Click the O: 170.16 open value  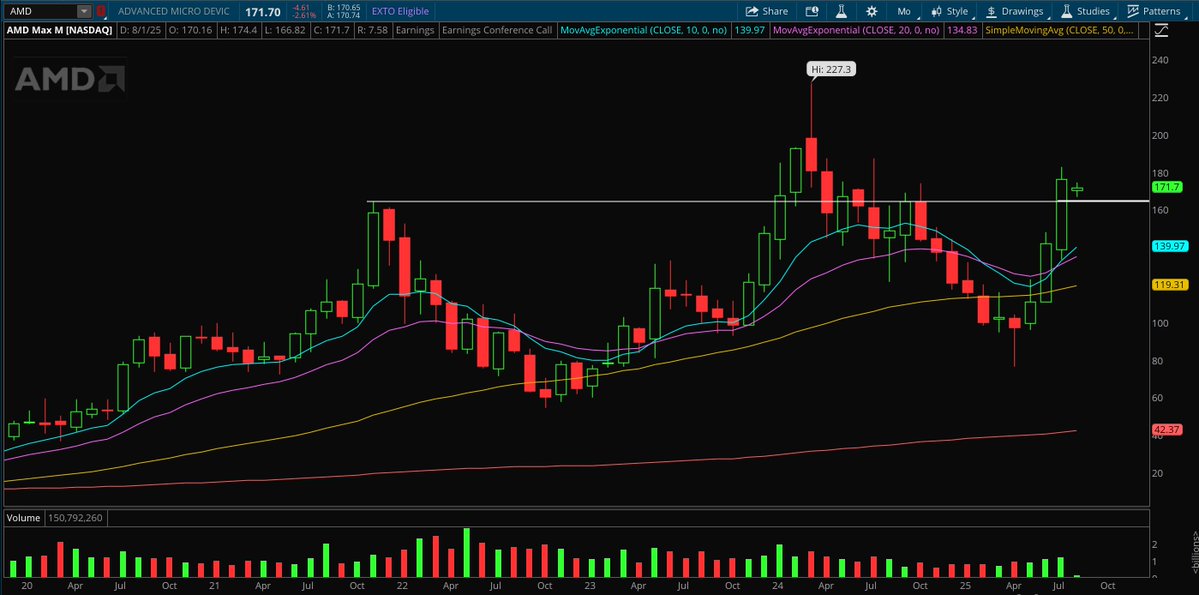pos(191,31)
